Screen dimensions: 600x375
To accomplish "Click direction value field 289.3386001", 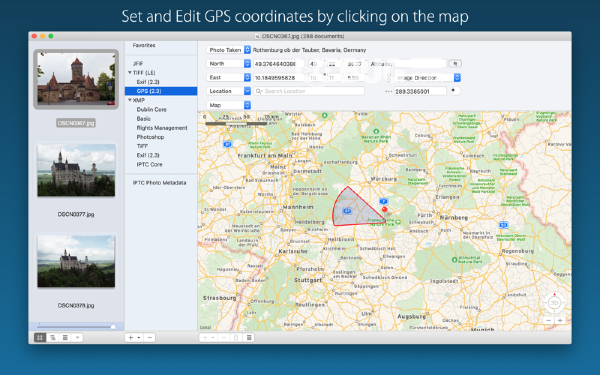I will pyautogui.click(x=420, y=91).
